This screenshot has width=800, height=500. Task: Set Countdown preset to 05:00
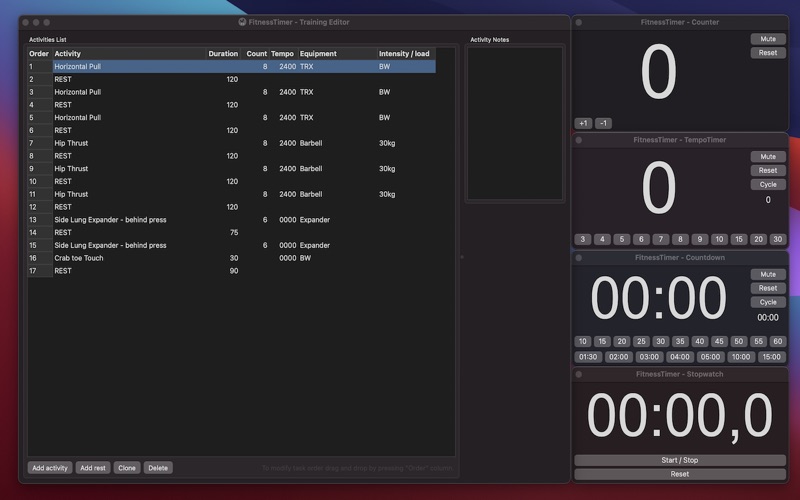710,357
